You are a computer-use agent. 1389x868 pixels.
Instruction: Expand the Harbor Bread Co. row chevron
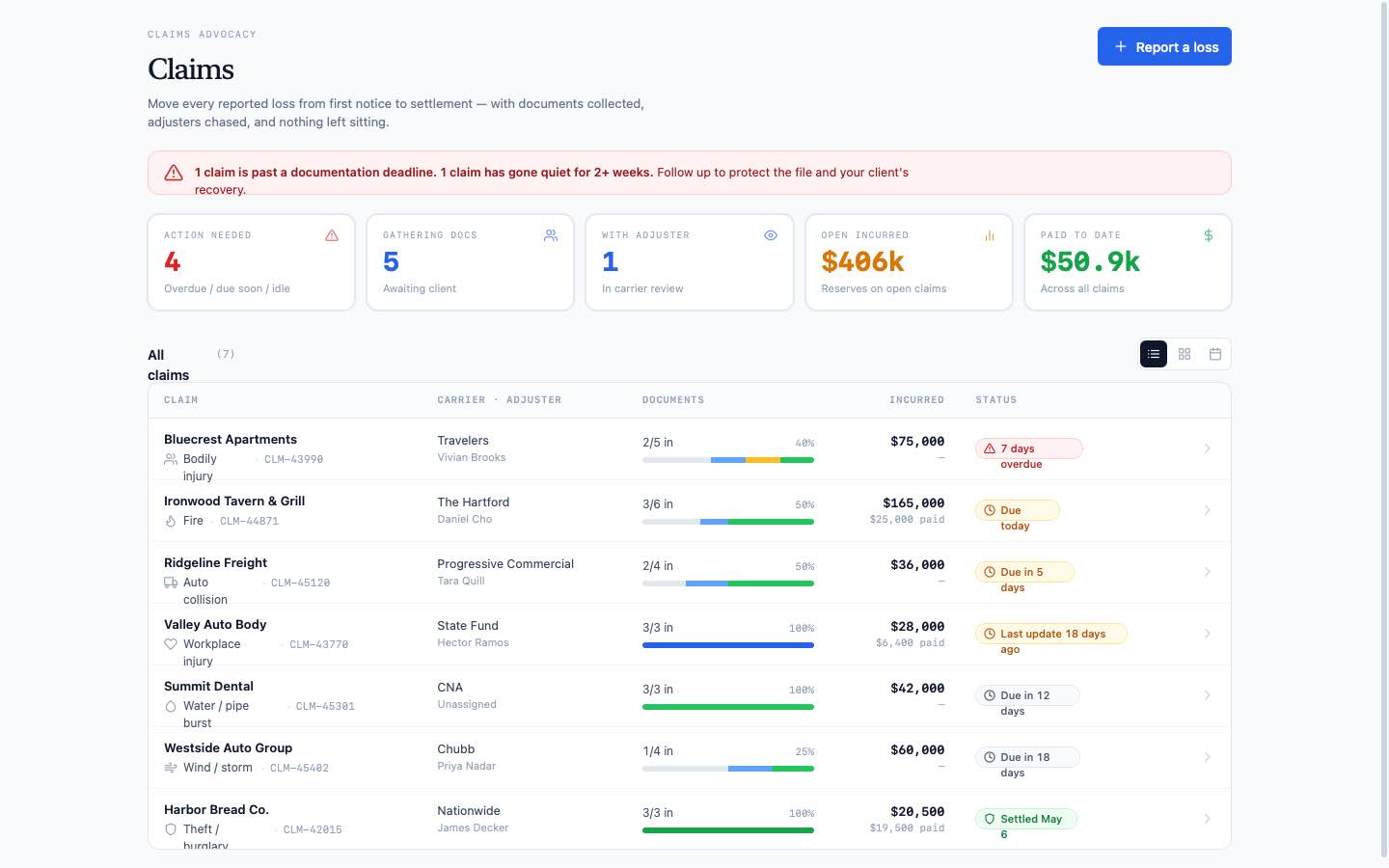pos(1207,819)
